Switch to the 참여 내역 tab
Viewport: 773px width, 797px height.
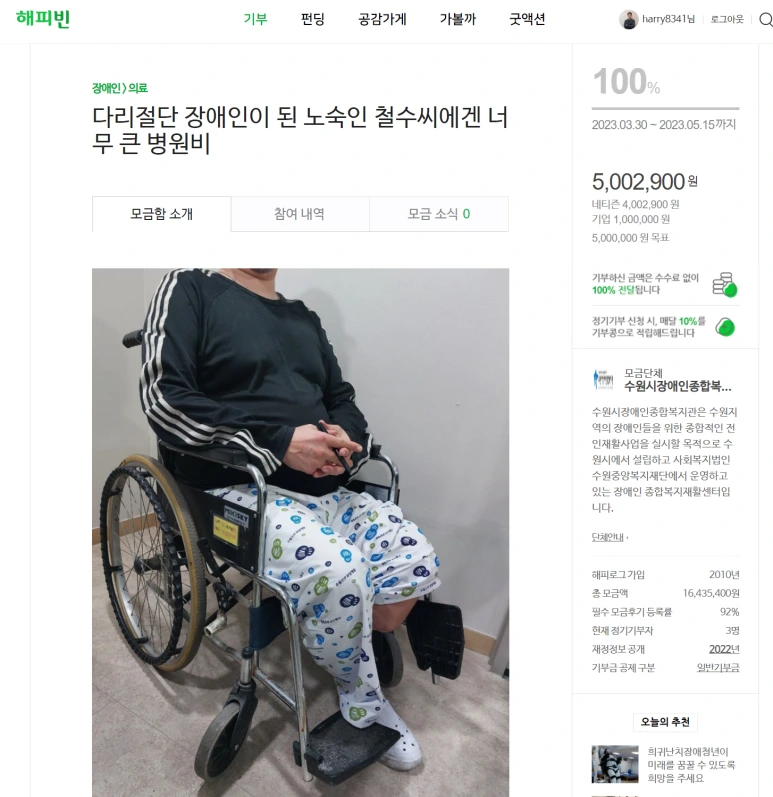tap(300, 214)
